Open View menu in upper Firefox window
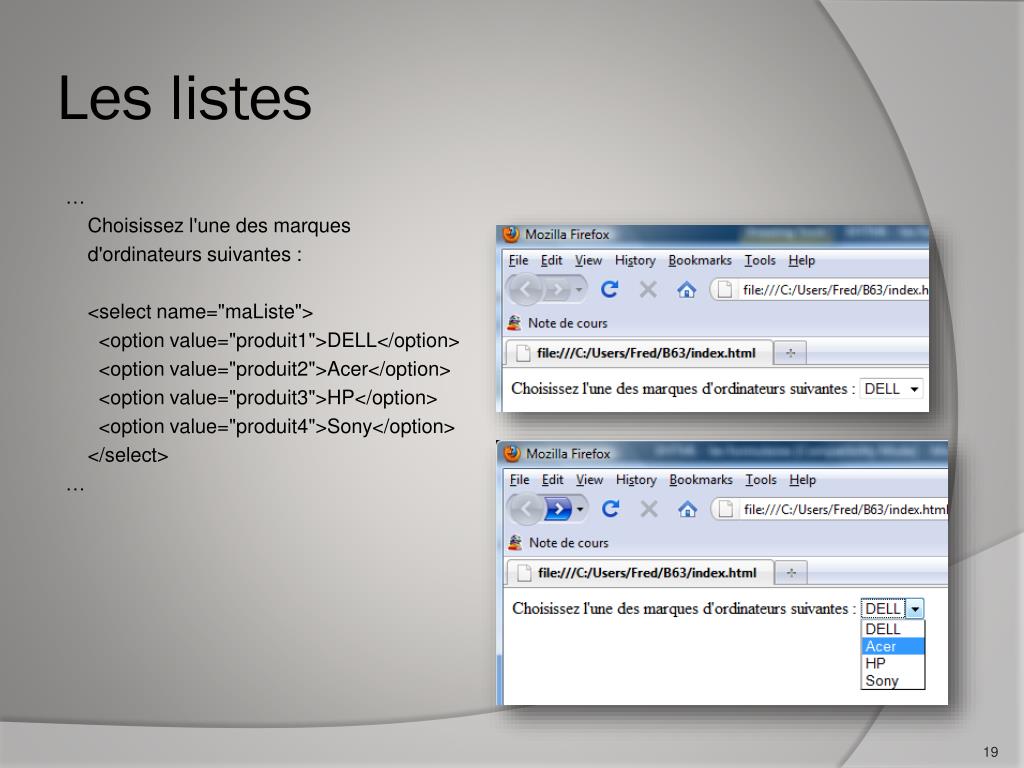The width and height of the screenshot is (1024, 768). pos(588,260)
